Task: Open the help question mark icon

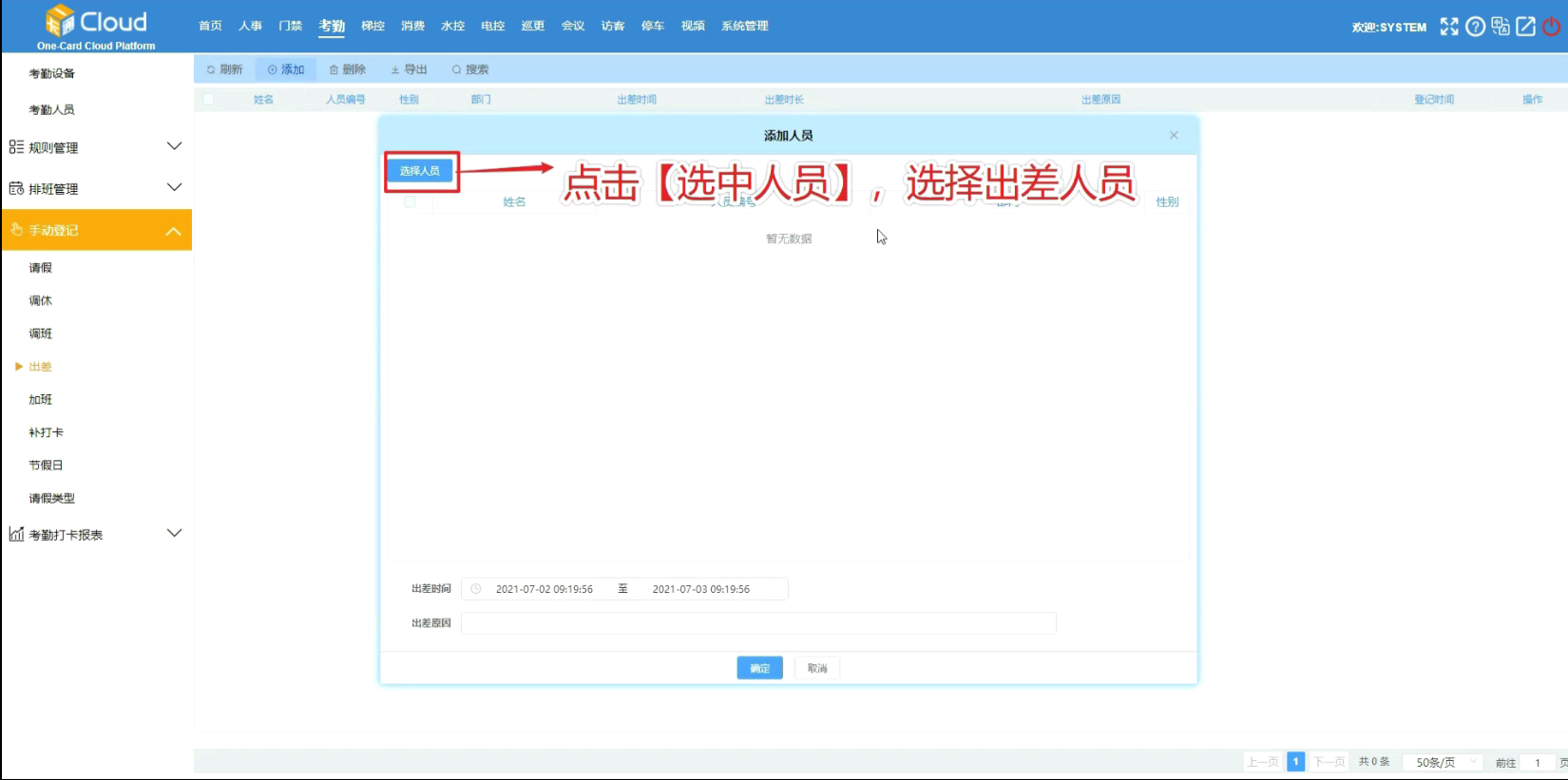Action: [x=1475, y=27]
